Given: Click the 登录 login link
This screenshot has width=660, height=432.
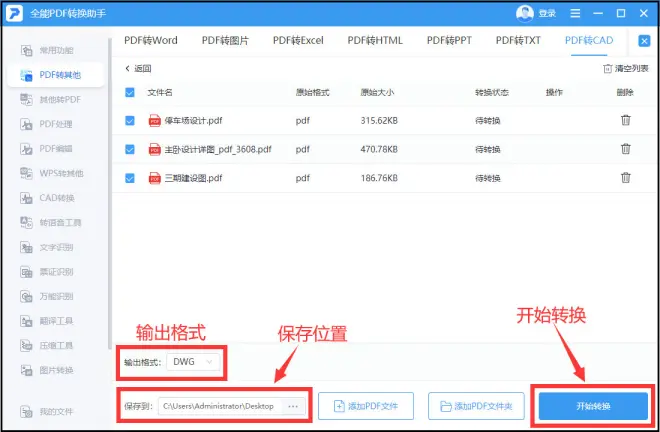Looking at the screenshot, I should tap(547, 13).
